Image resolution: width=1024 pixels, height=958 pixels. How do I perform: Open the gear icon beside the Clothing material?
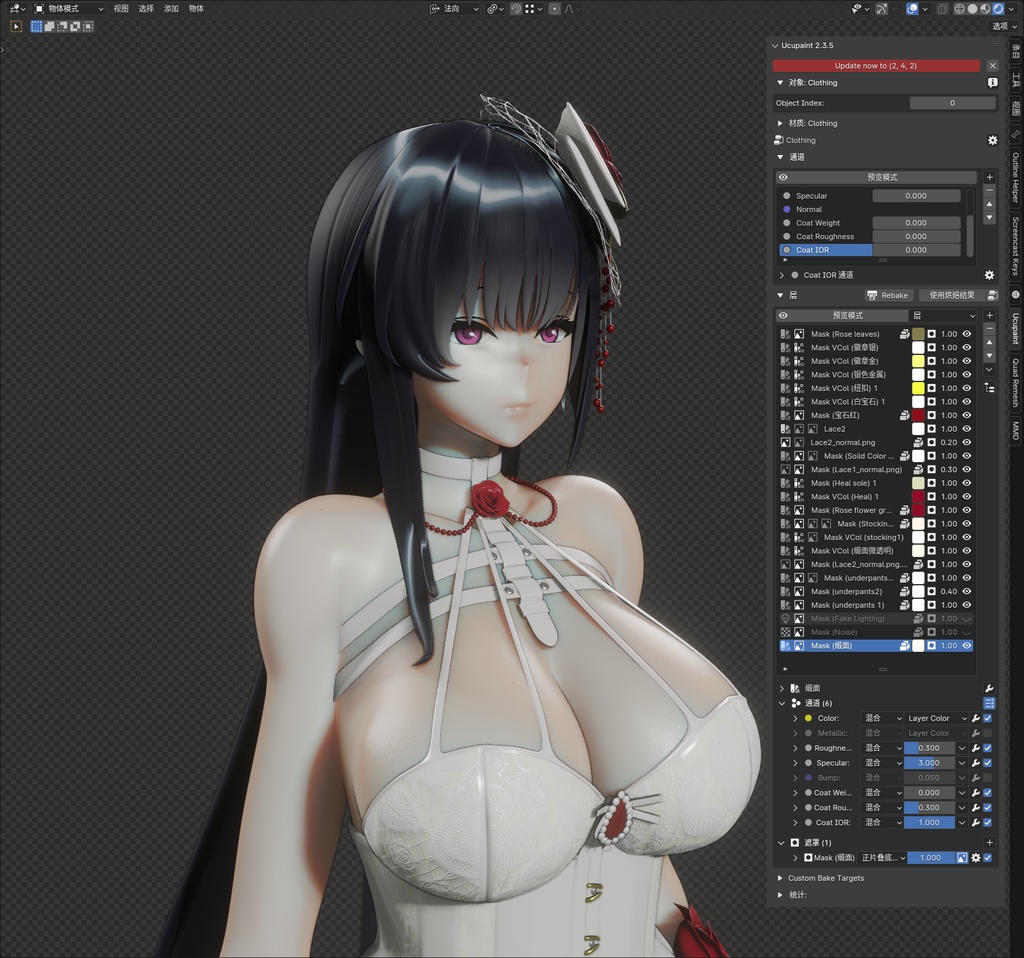[992, 140]
